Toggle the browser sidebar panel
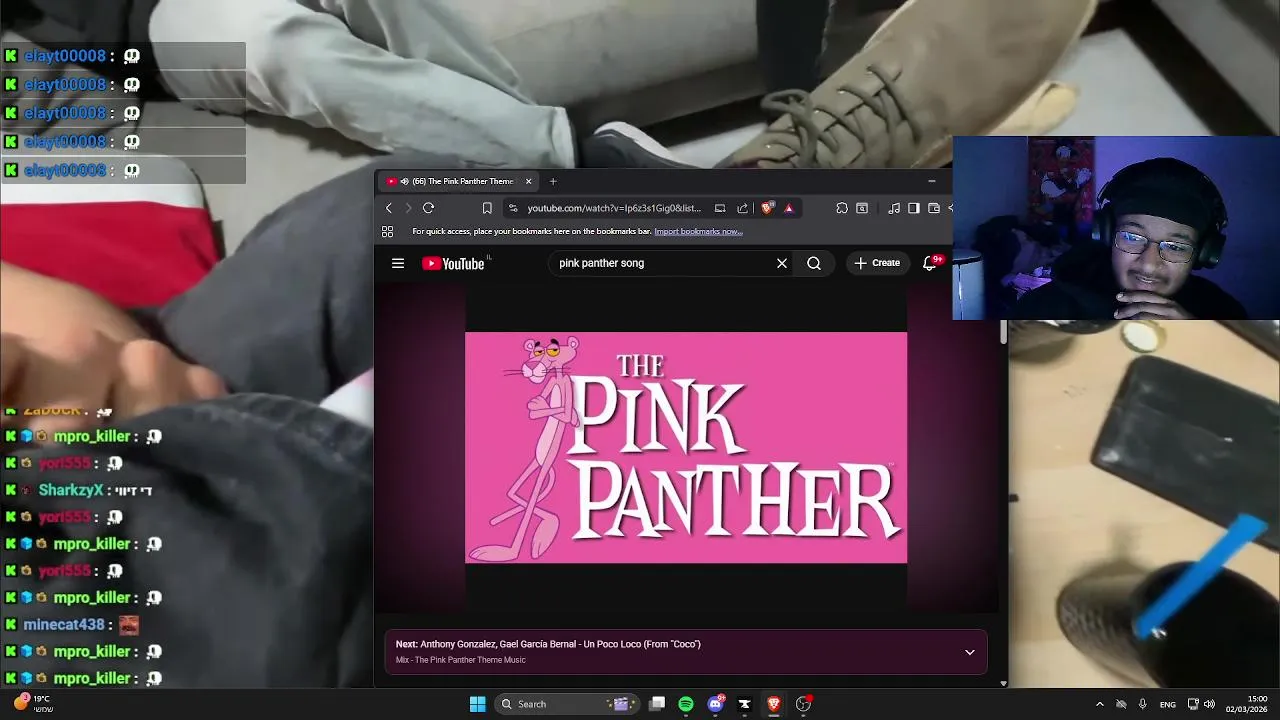Viewport: 1280px width, 720px height. (914, 208)
